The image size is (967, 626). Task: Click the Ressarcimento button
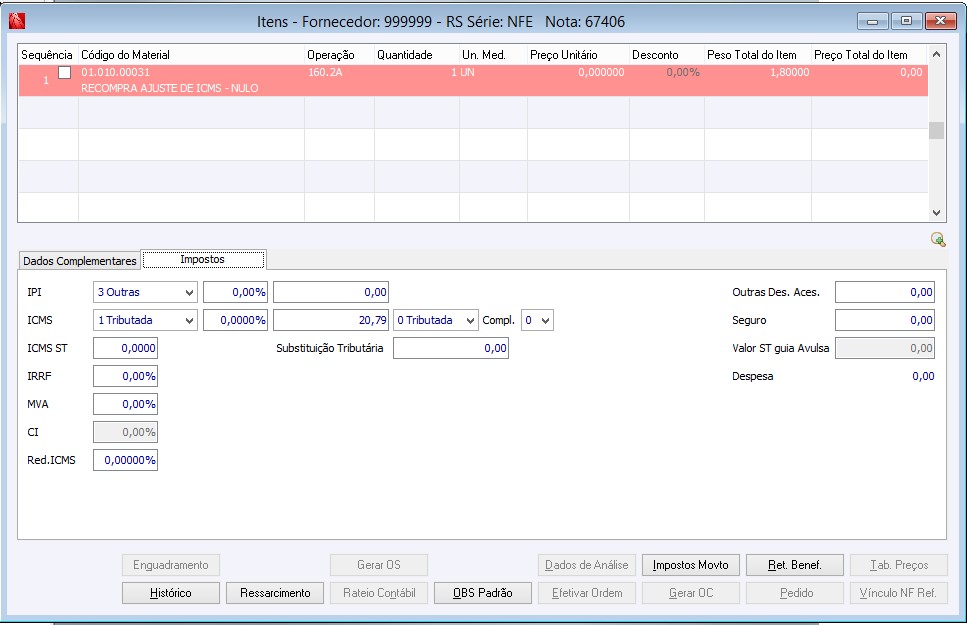275,593
